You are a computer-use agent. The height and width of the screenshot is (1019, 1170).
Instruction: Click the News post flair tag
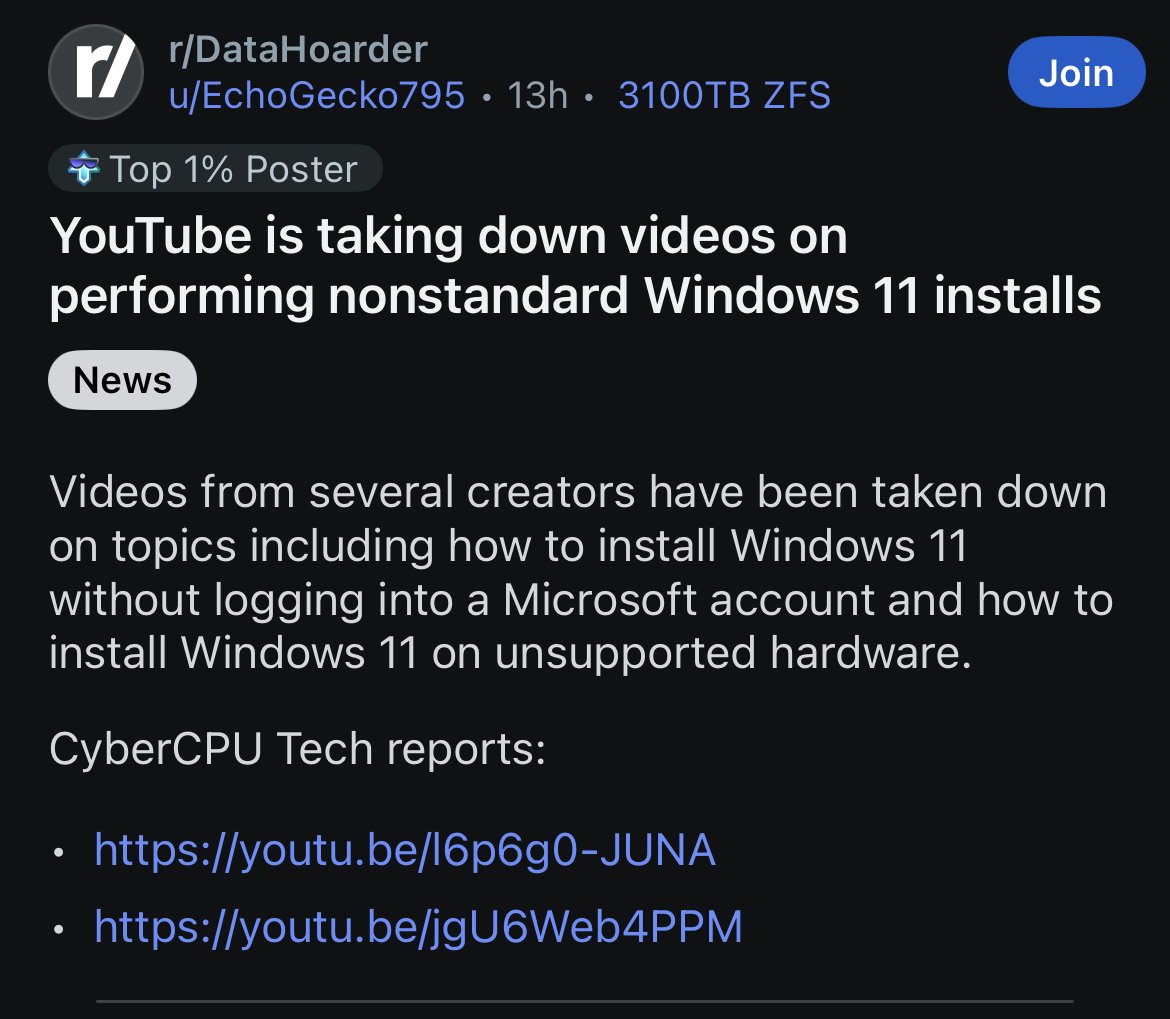[x=122, y=380]
